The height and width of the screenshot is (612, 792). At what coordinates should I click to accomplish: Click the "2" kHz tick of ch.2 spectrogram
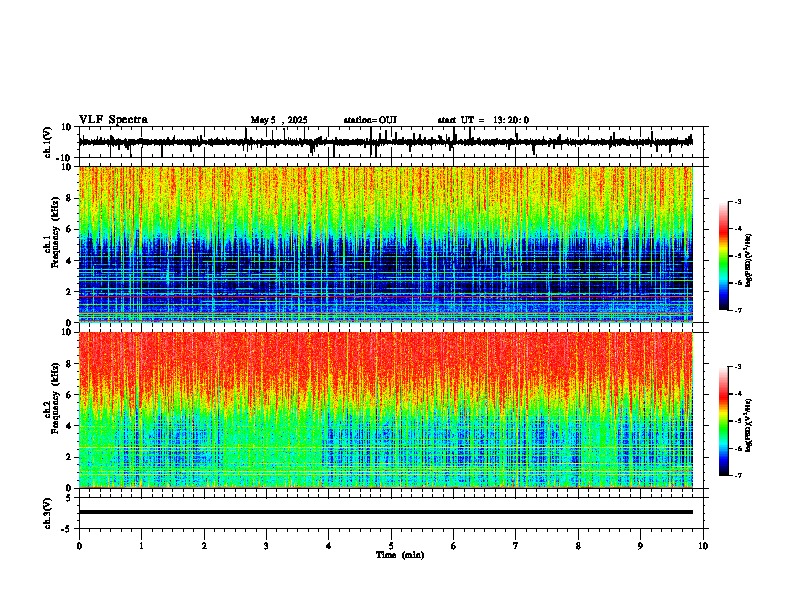point(69,457)
